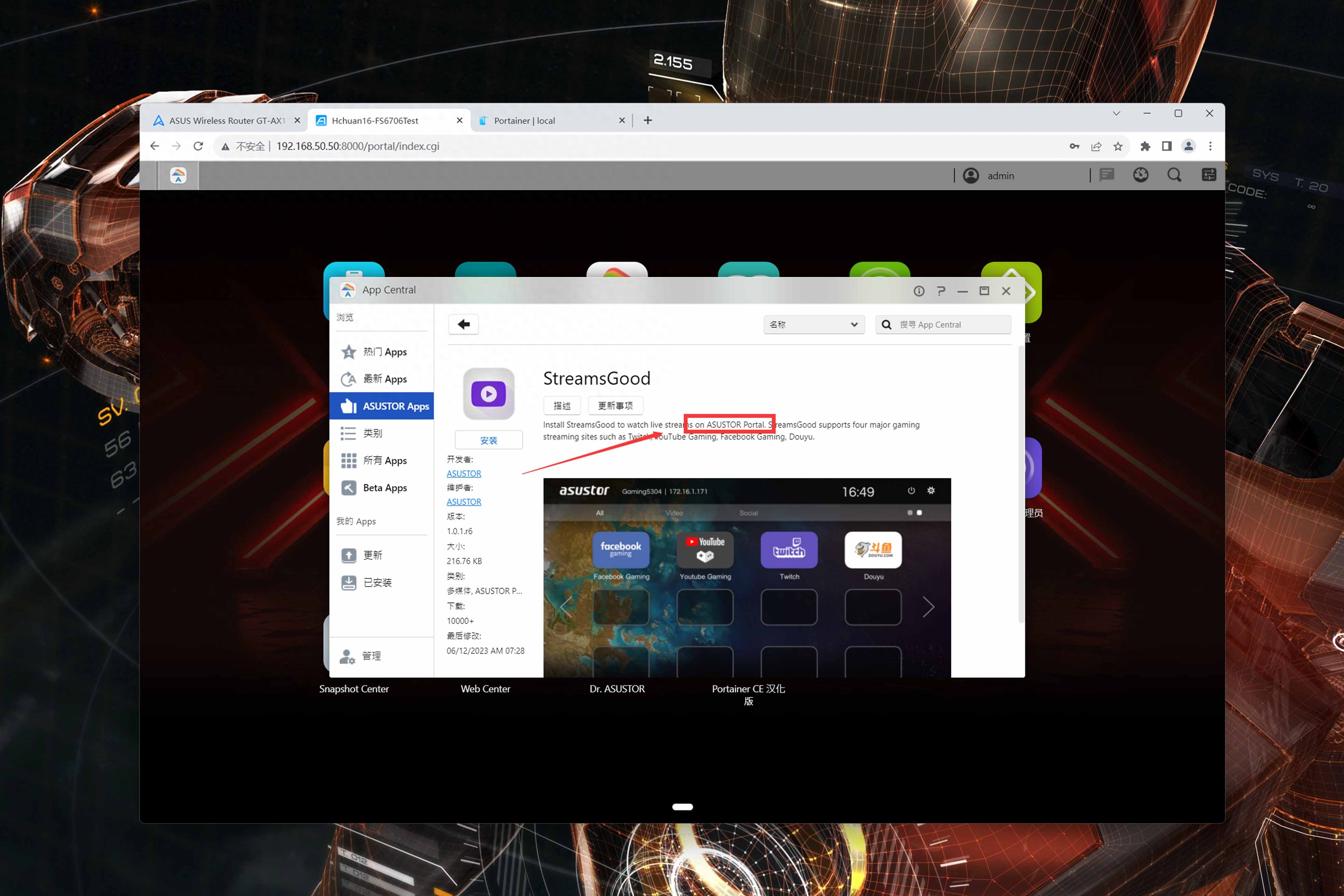Viewport: 1344px width, 896px height.
Task: Open the saved passwords key icon
Action: pyautogui.click(x=1074, y=146)
